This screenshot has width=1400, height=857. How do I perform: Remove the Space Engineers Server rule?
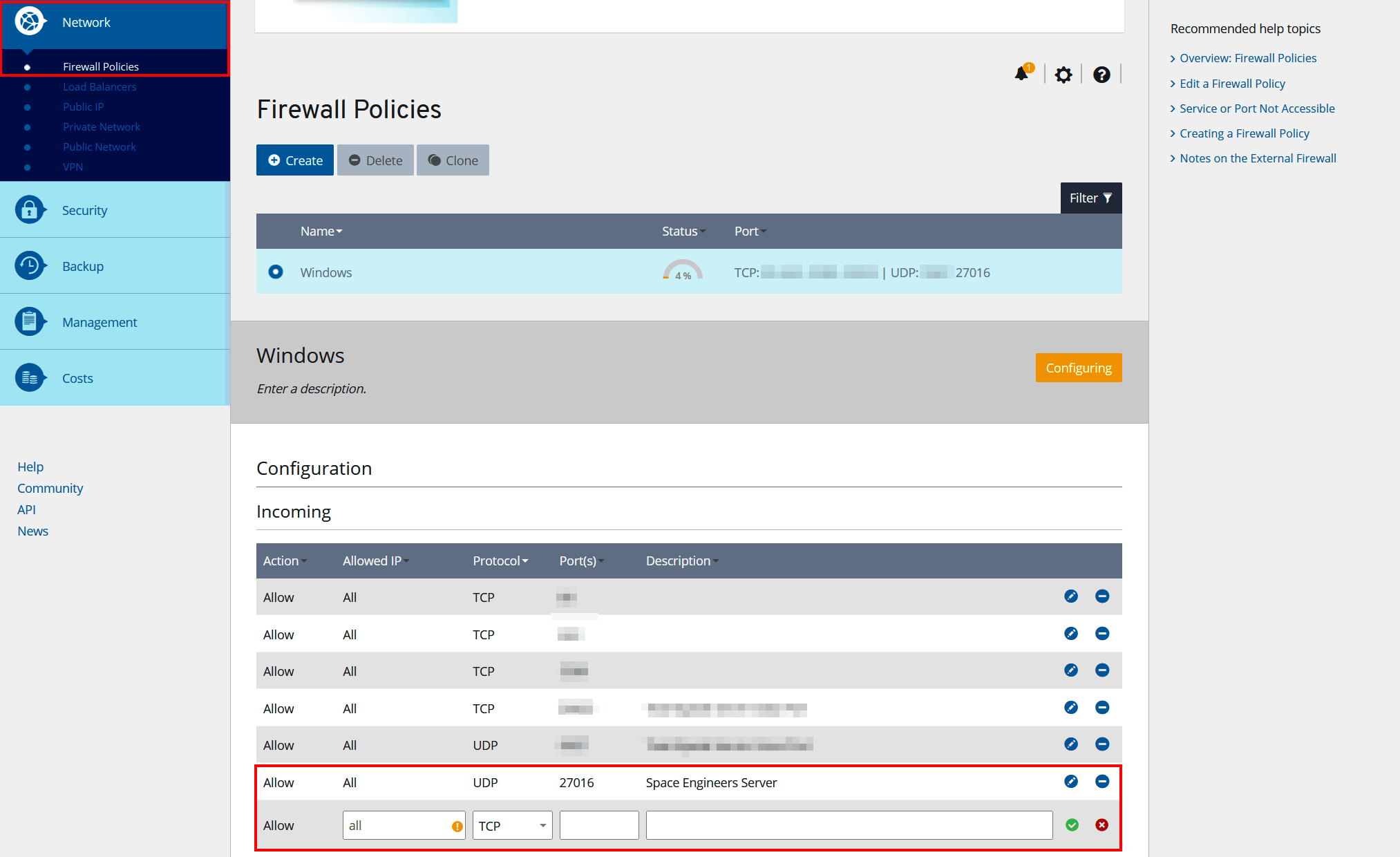click(1102, 782)
